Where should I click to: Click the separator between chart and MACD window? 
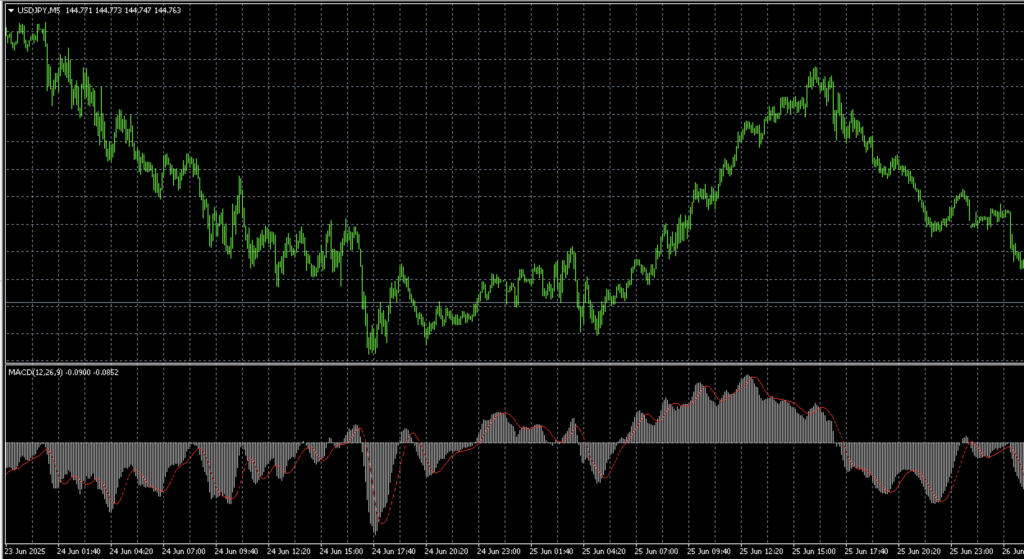(512, 362)
